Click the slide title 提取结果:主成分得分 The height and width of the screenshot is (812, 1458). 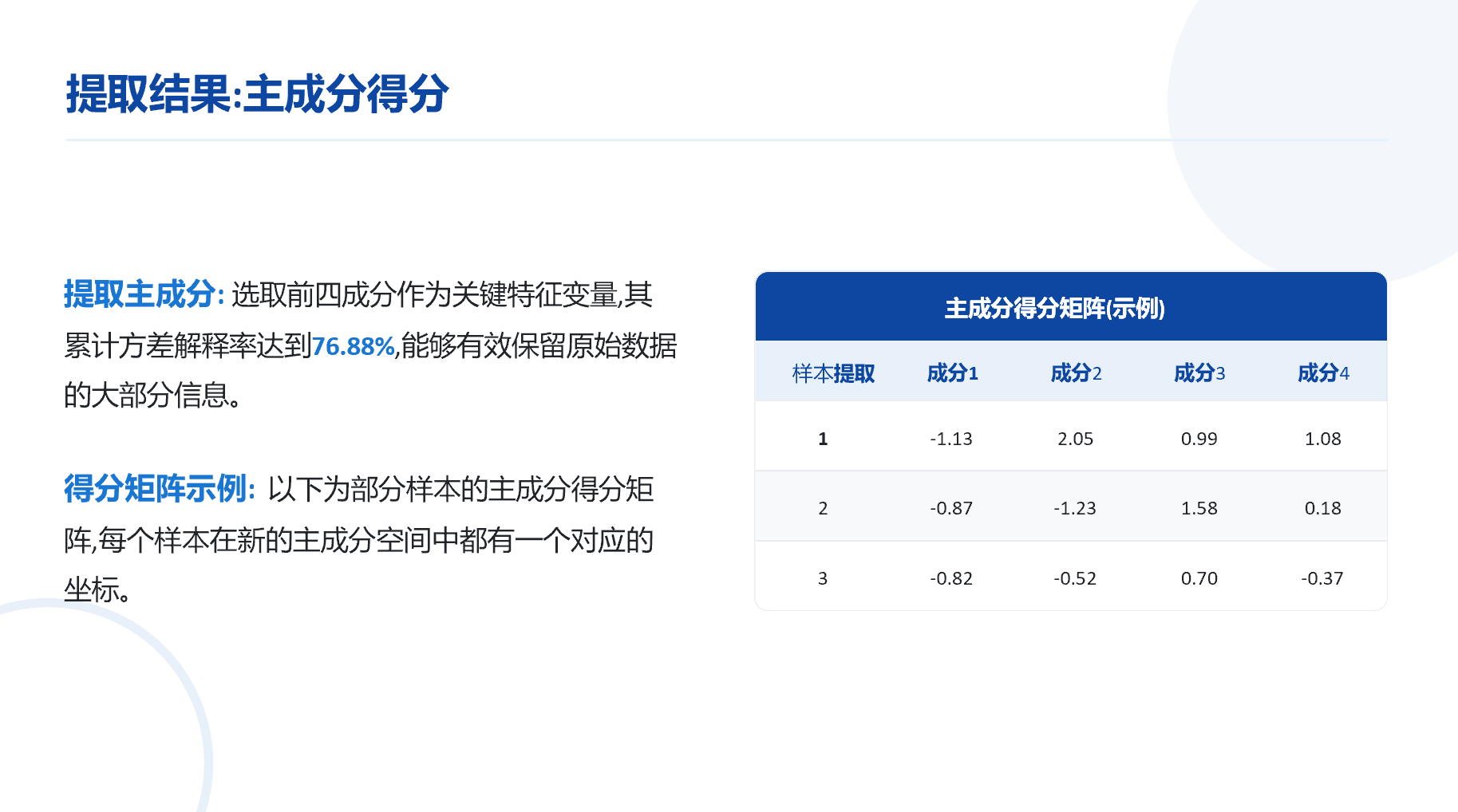click(x=257, y=94)
